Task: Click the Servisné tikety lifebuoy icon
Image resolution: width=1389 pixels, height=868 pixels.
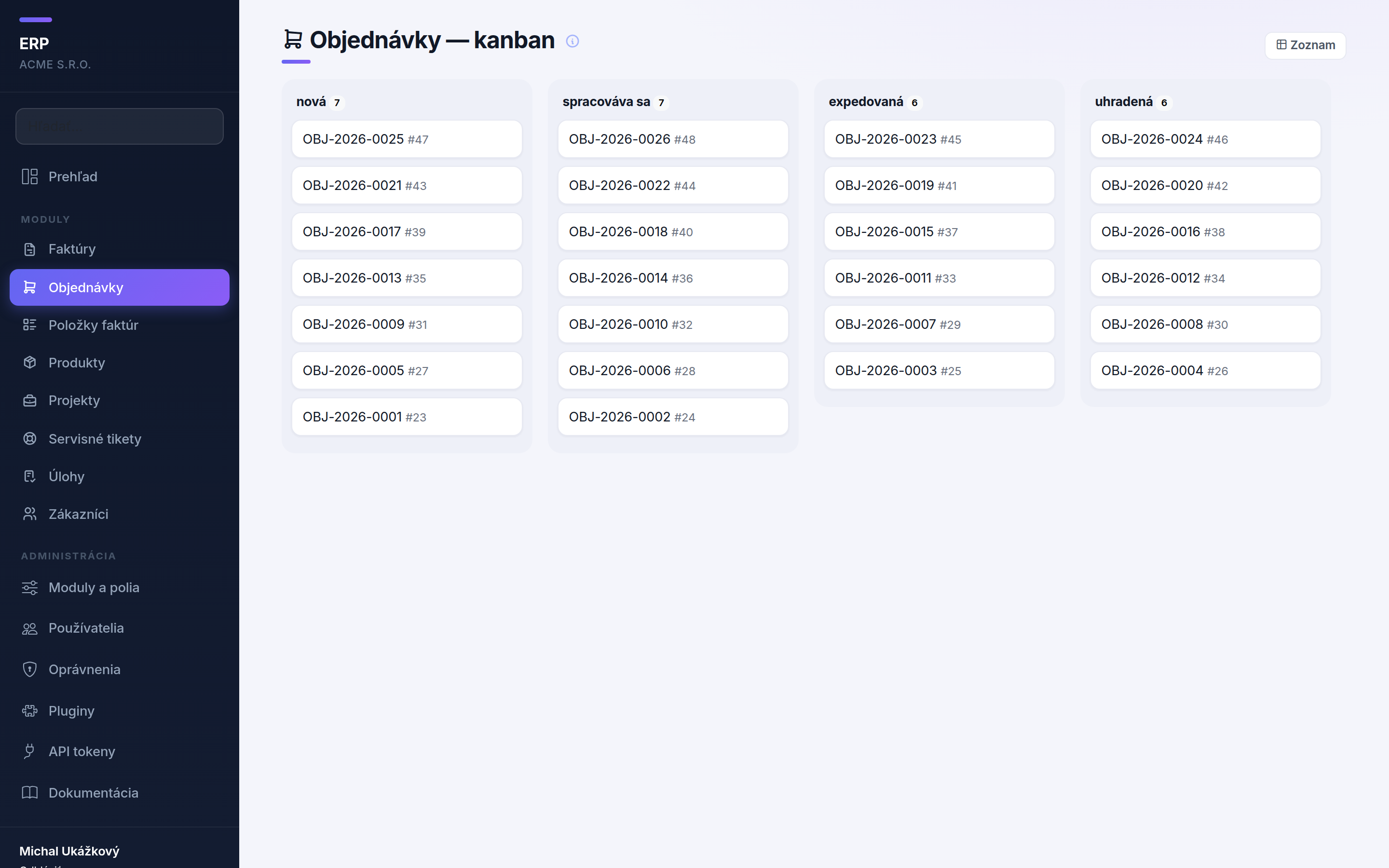Action: pyautogui.click(x=30, y=439)
